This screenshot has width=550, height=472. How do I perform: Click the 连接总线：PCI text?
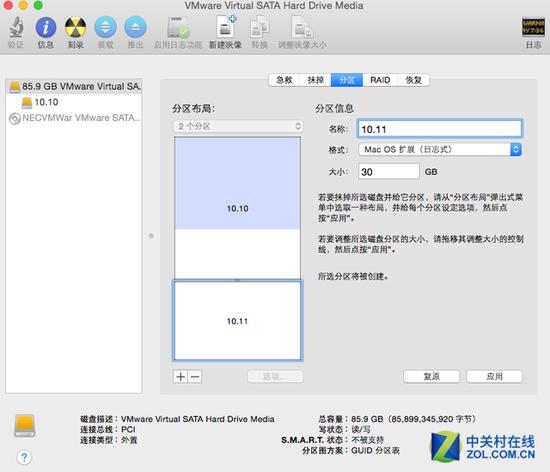point(108,430)
